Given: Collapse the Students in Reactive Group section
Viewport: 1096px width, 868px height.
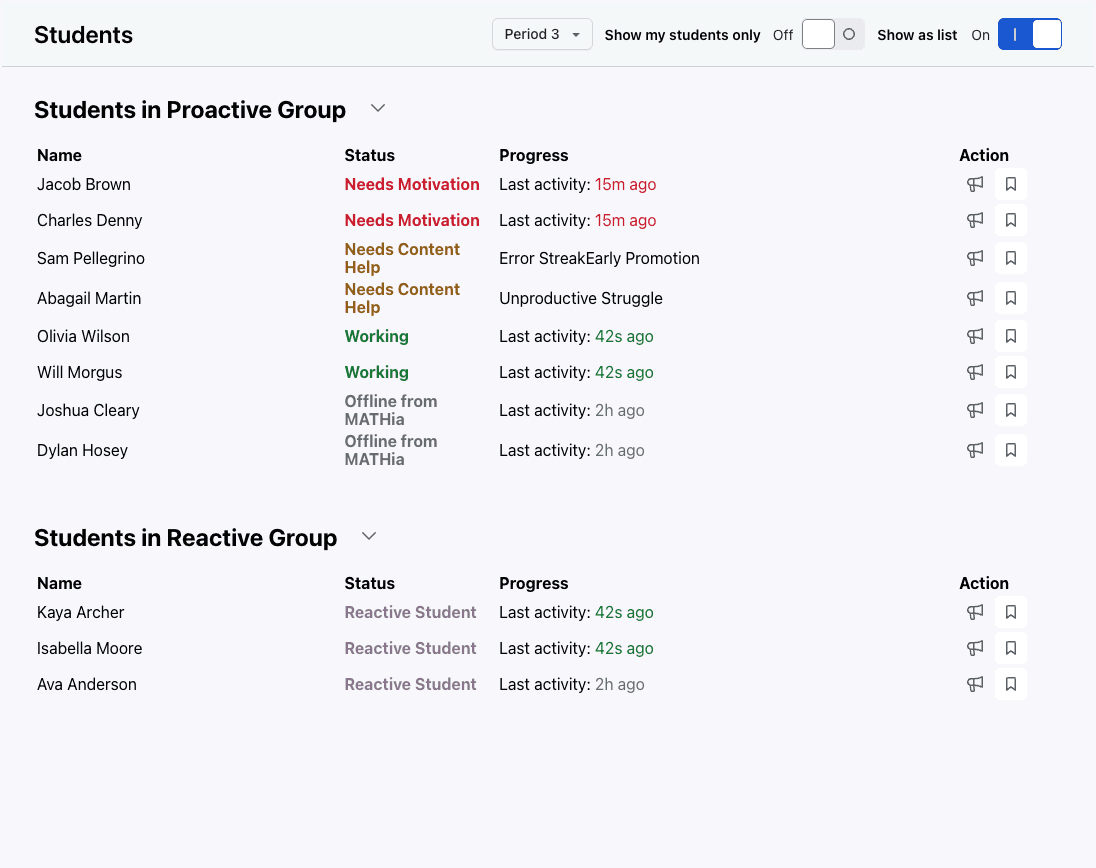Looking at the screenshot, I should tap(369, 536).
